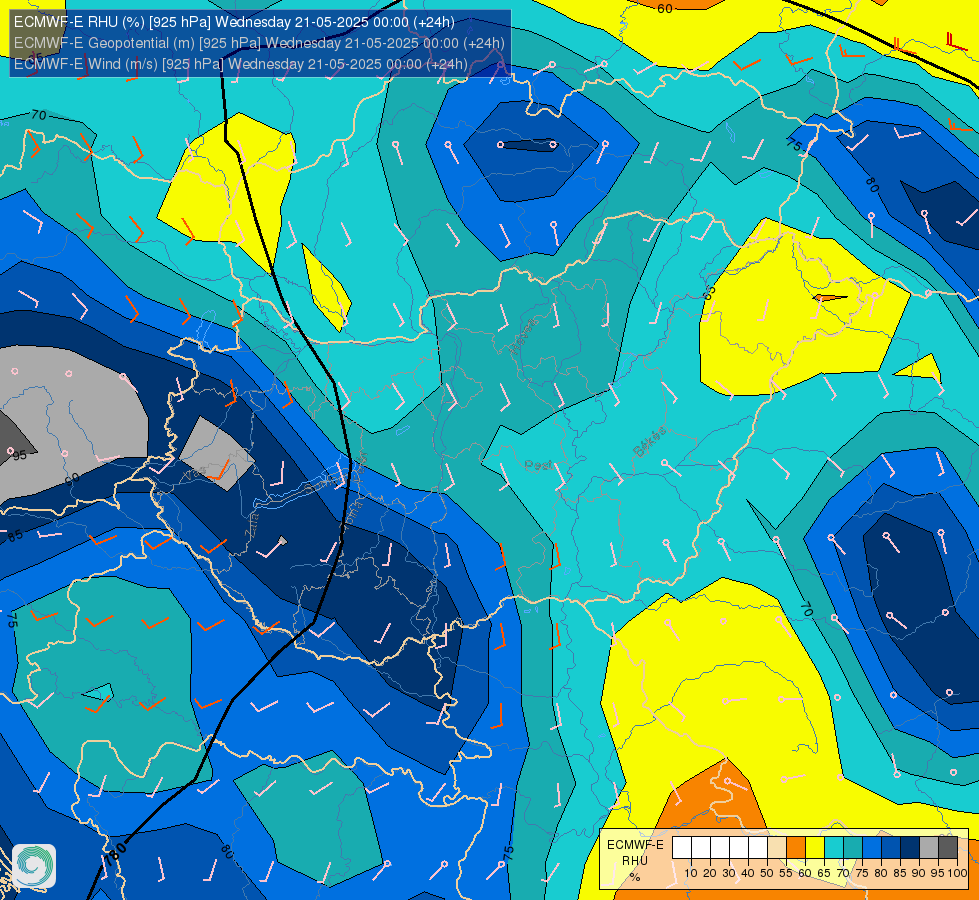Select the ECMWF-E RHU (%) title line
The image size is (979, 900).
click(x=234, y=22)
